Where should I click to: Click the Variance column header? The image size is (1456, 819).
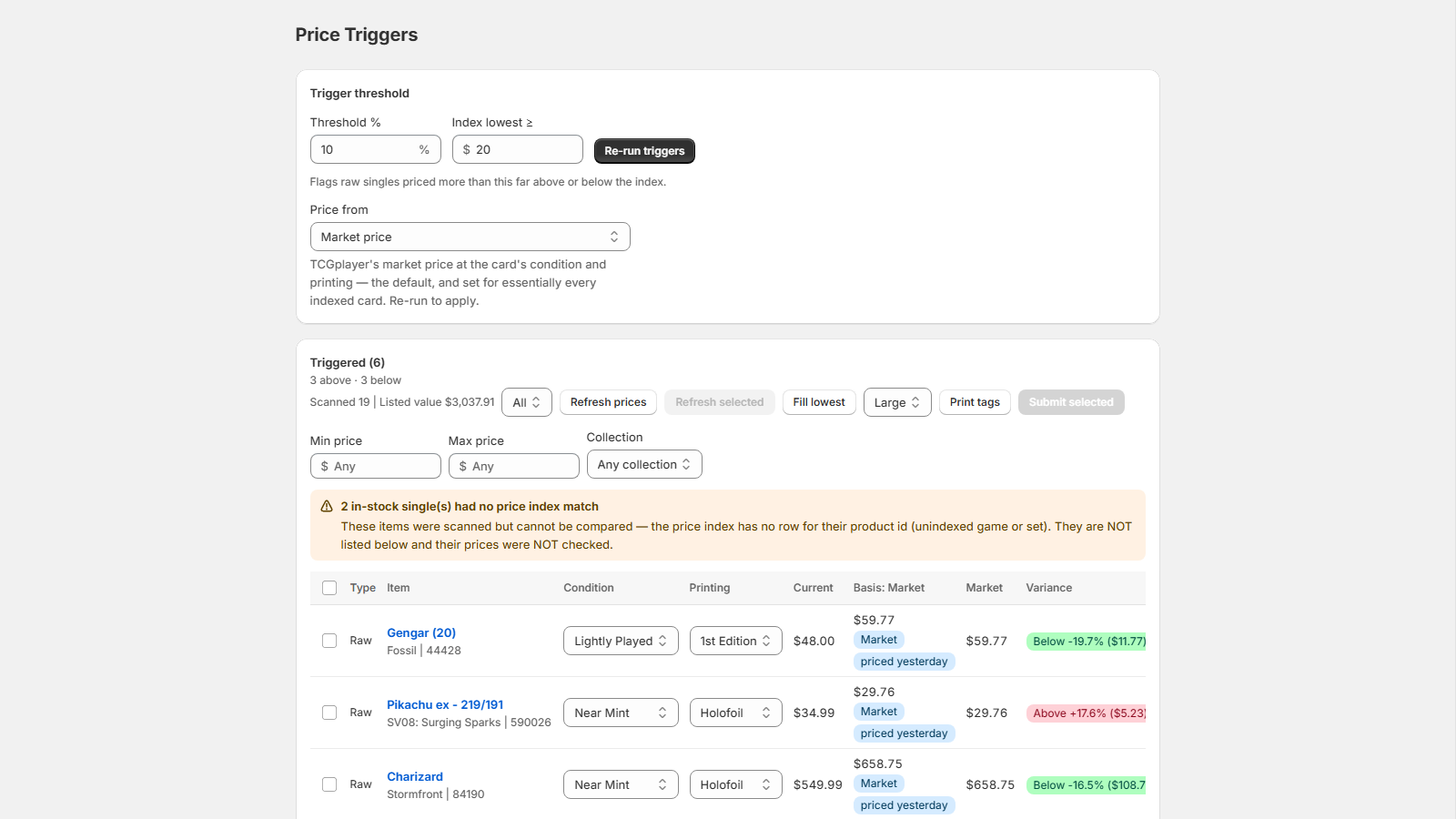[1048, 588]
